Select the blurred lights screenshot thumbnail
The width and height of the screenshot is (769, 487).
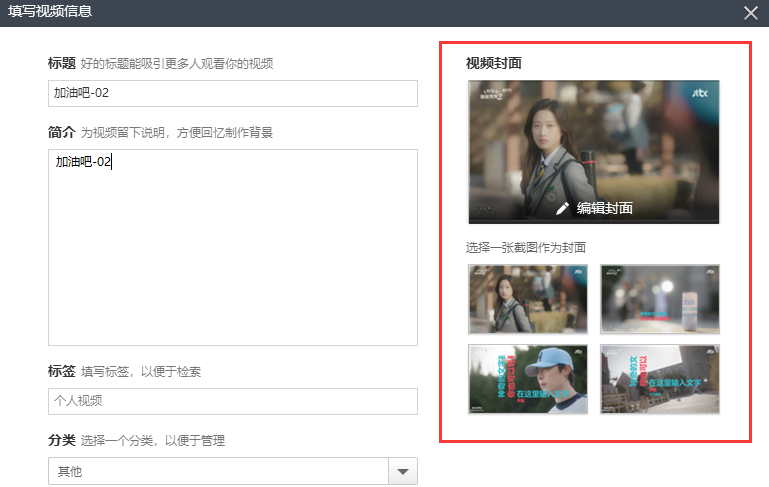660,299
